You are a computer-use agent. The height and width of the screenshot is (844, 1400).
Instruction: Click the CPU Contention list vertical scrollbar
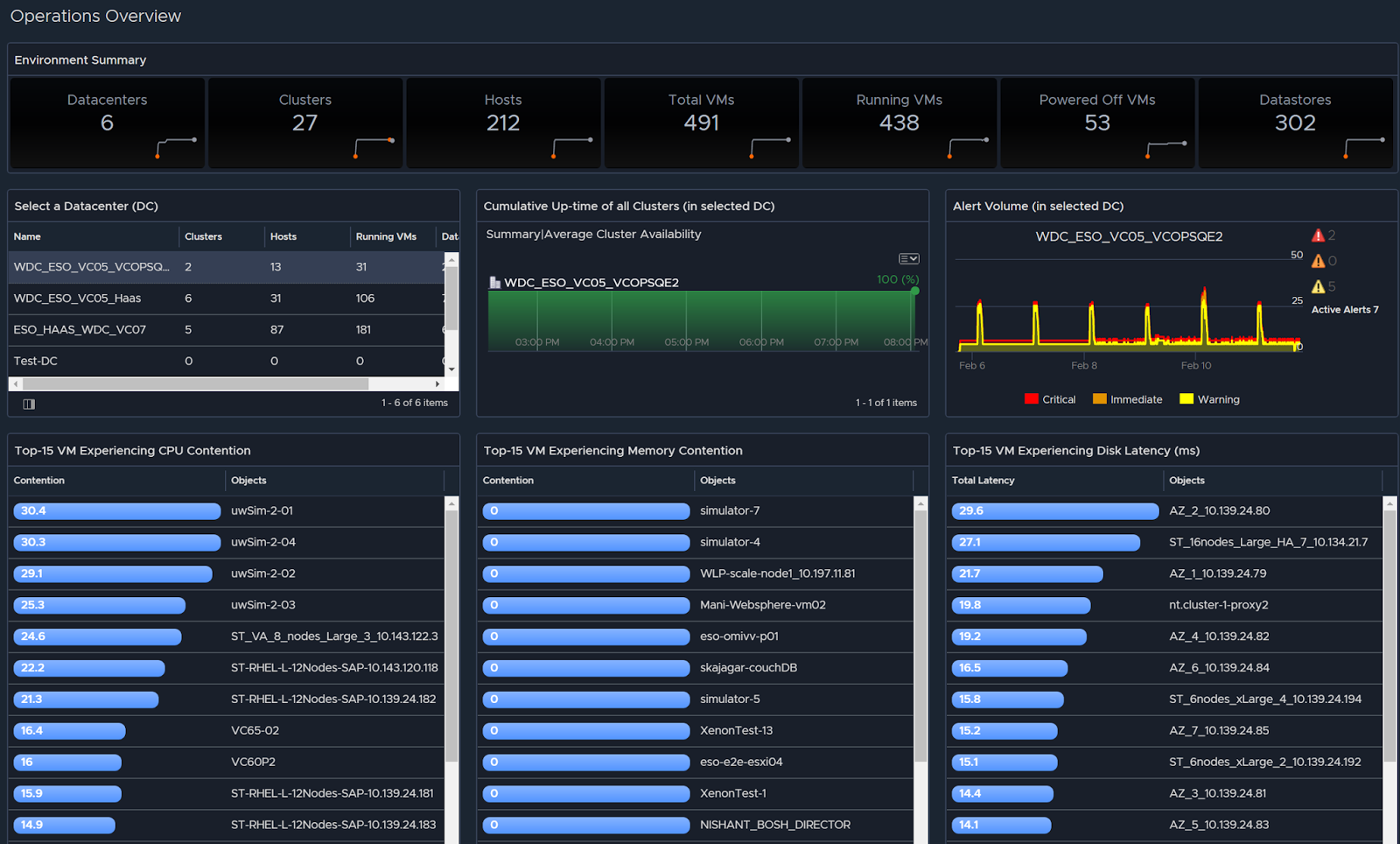coord(451,630)
